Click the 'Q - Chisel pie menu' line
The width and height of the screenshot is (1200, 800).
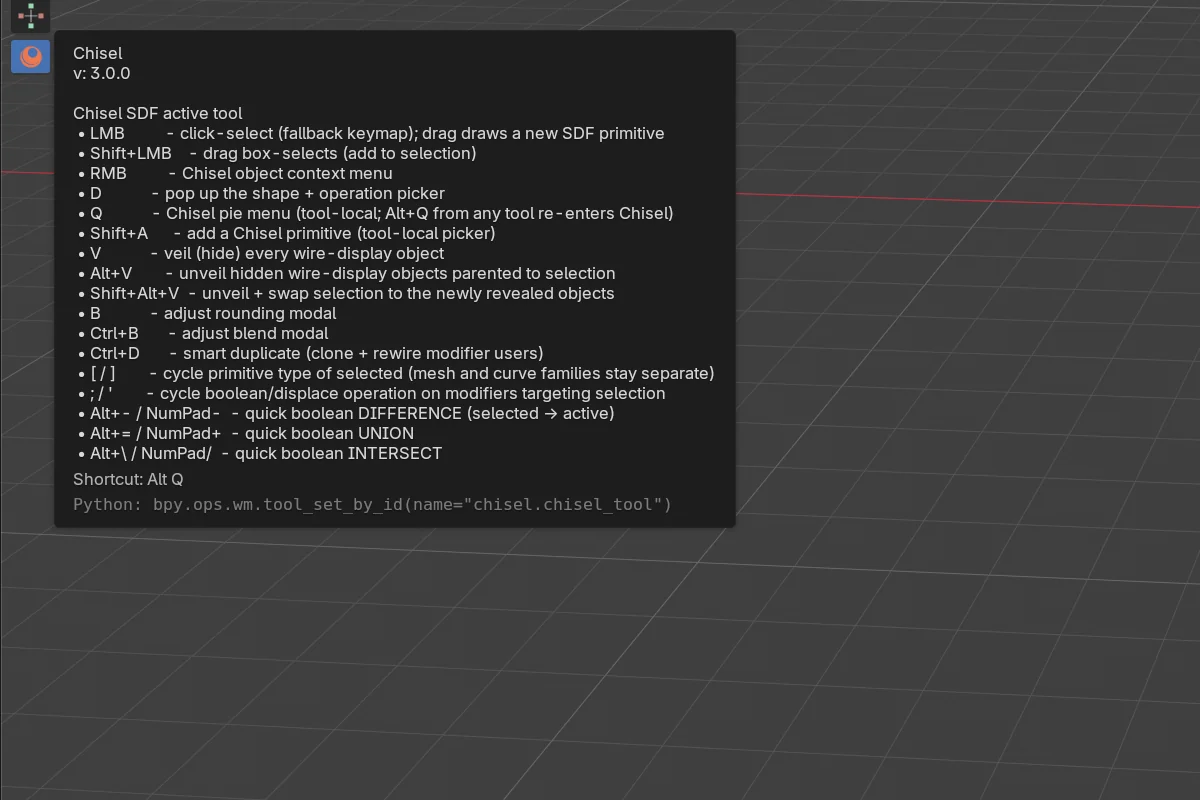pos(376,213)
